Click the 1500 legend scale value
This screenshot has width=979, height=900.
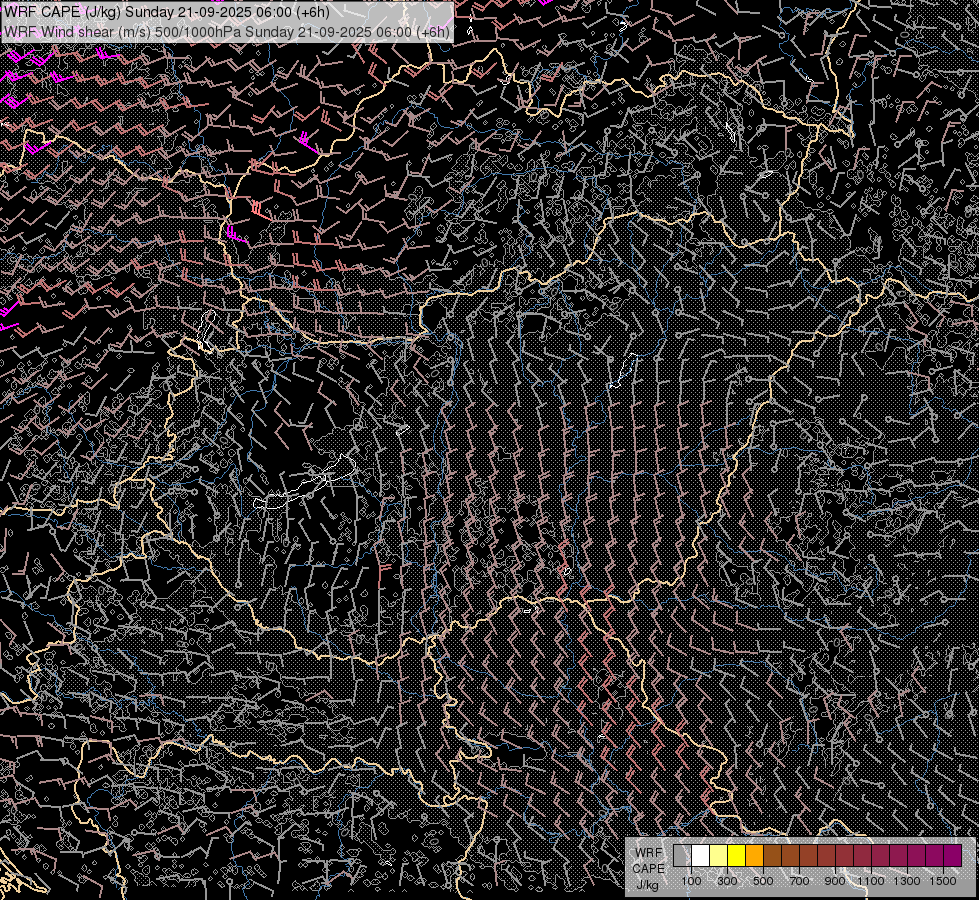(x=943, y=881)
